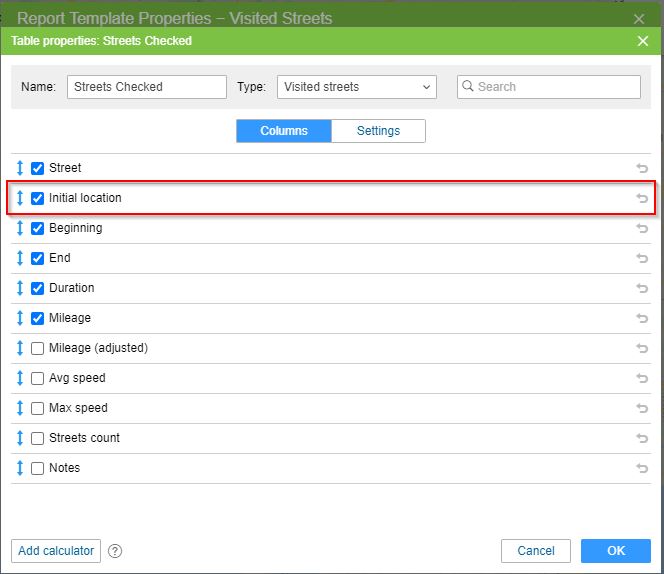Click the Search input field
664x574 pixels.
pyautogui.click(x=556, y=87)
